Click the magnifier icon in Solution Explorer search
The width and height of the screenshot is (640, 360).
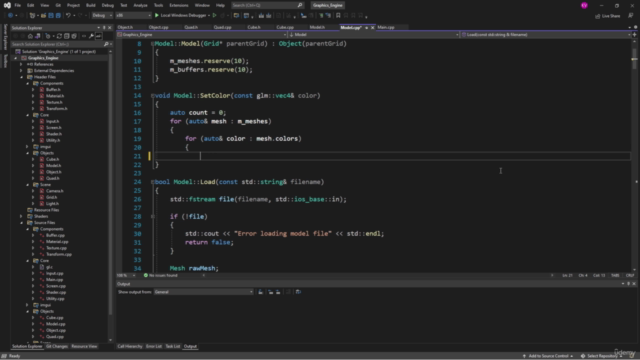click(x=106, y=44)
